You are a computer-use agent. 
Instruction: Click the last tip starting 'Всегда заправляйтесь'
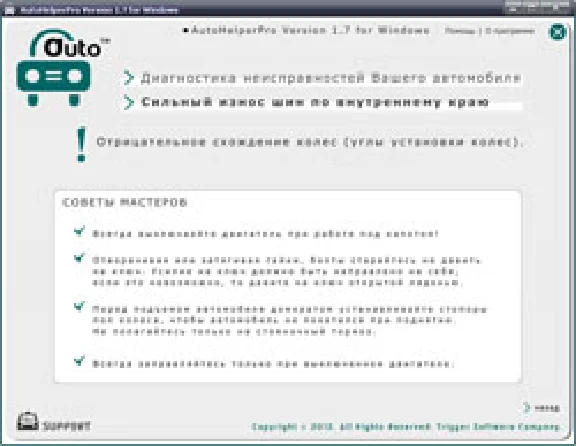pos(273,364)
